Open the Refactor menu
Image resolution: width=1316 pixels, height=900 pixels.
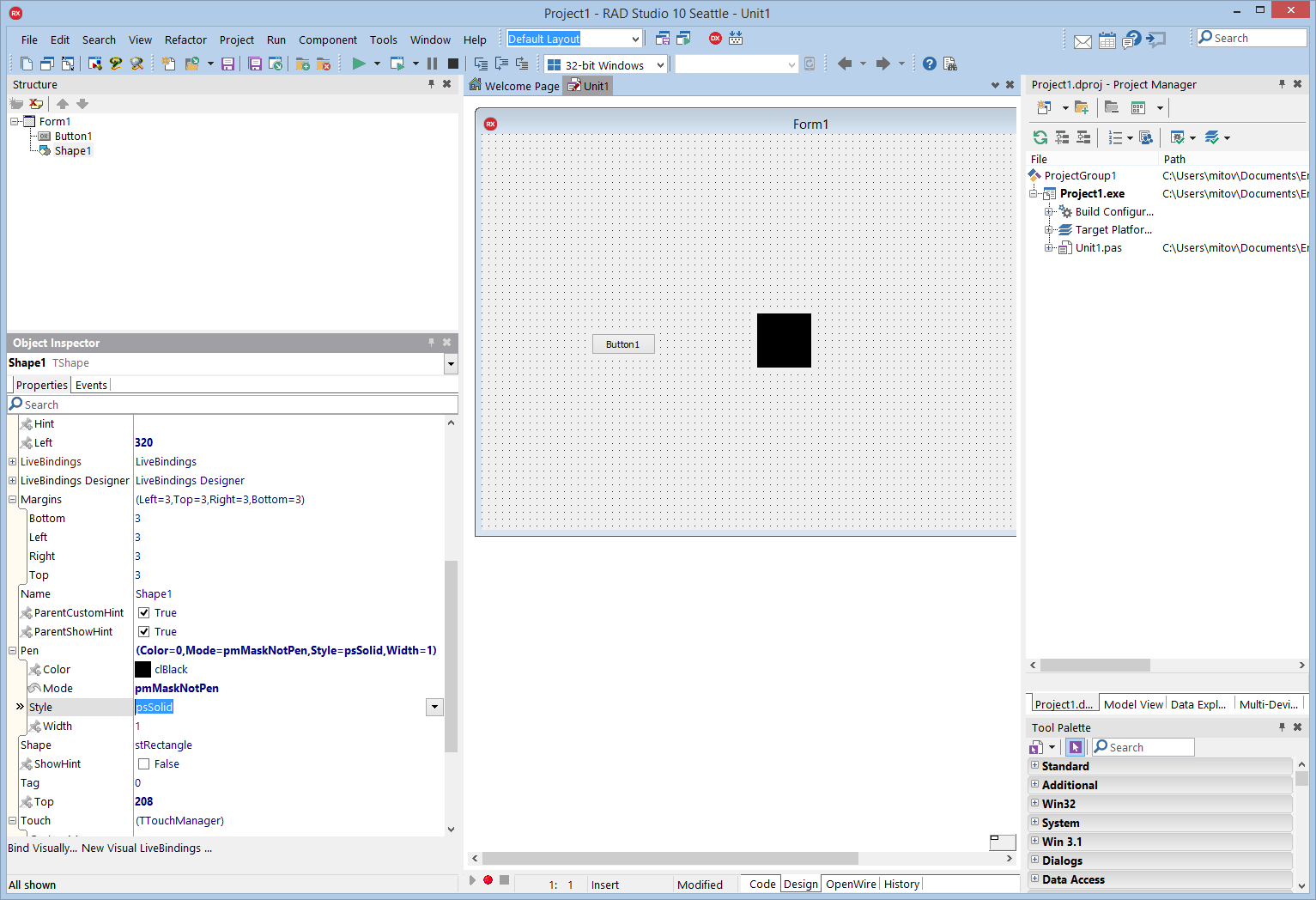pos(185,40)
